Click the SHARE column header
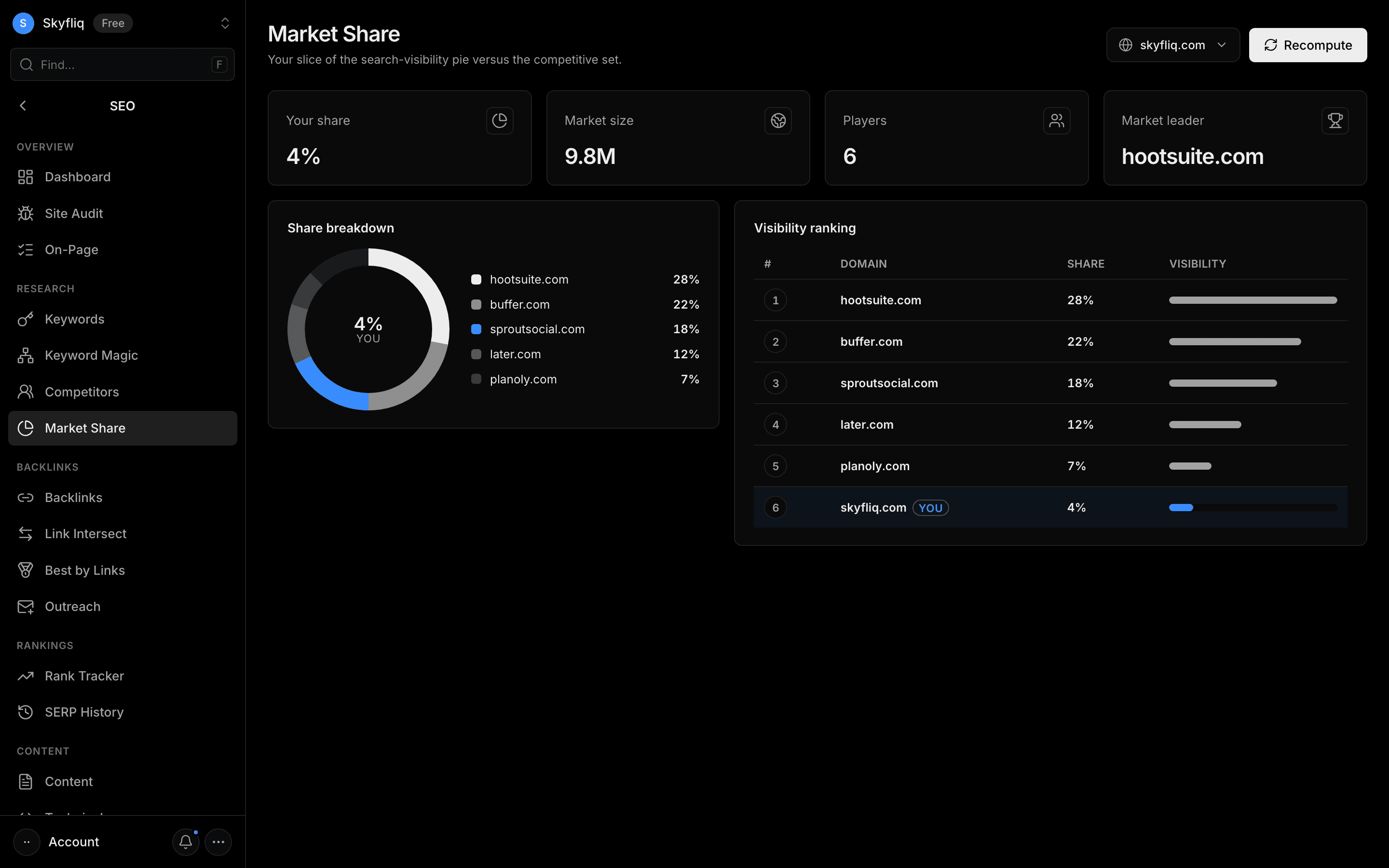Image resolution: width=1389 pixels, height=868 pixels. click(1085, 263)
